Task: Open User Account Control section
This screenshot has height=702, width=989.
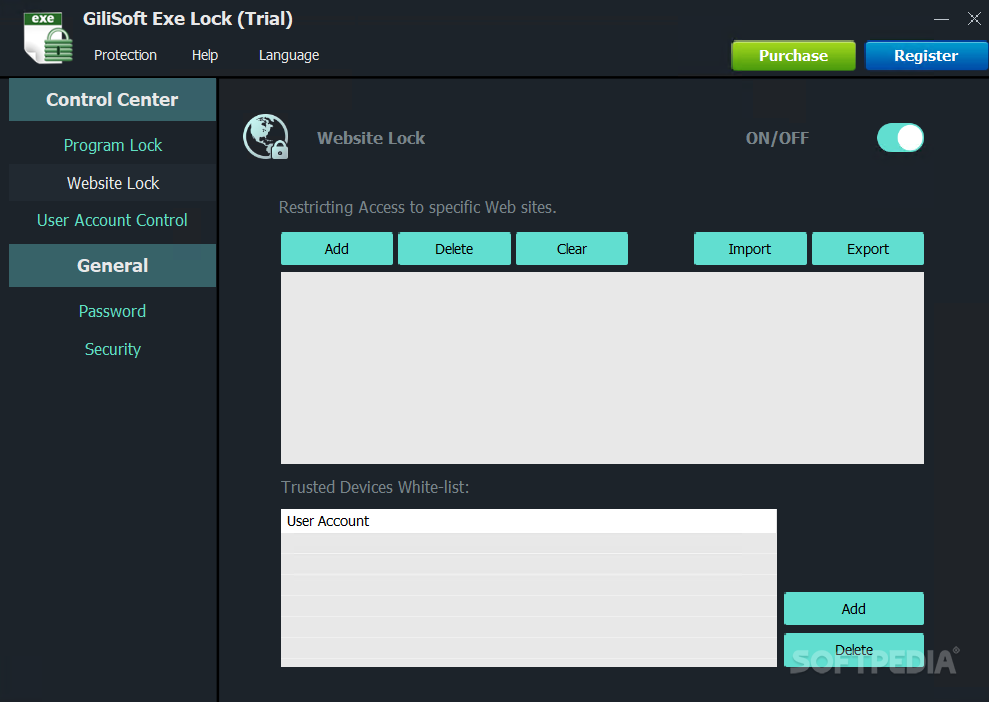Action: coord(112,220)
